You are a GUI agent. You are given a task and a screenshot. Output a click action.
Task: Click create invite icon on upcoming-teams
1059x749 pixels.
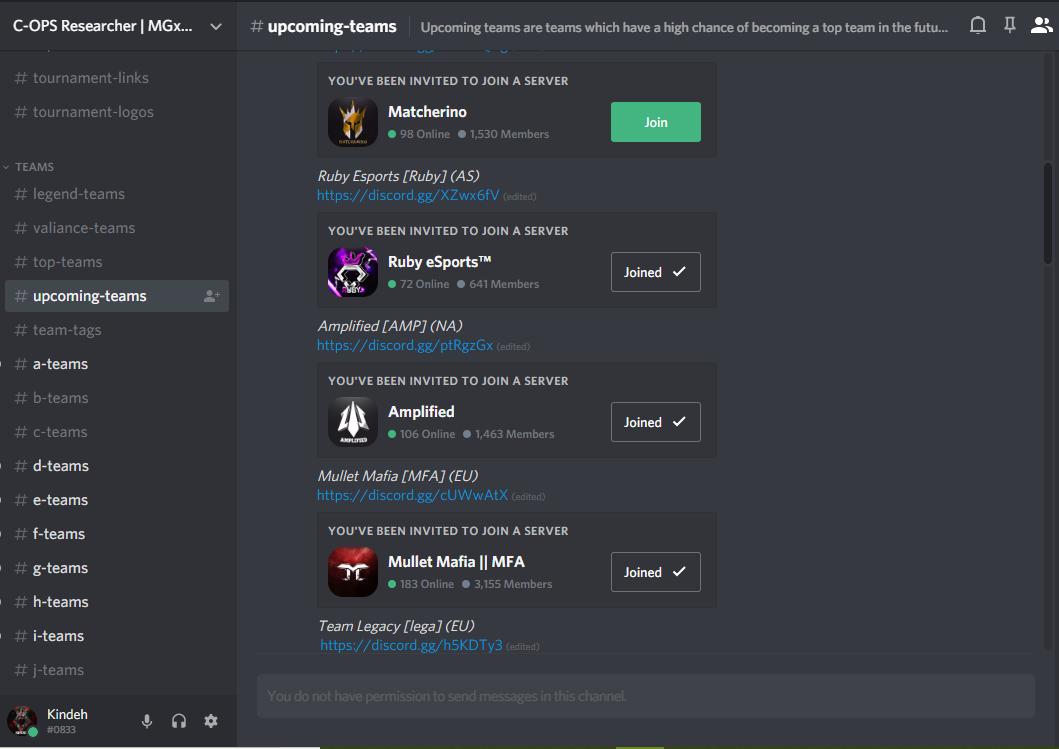click(211, 296)
